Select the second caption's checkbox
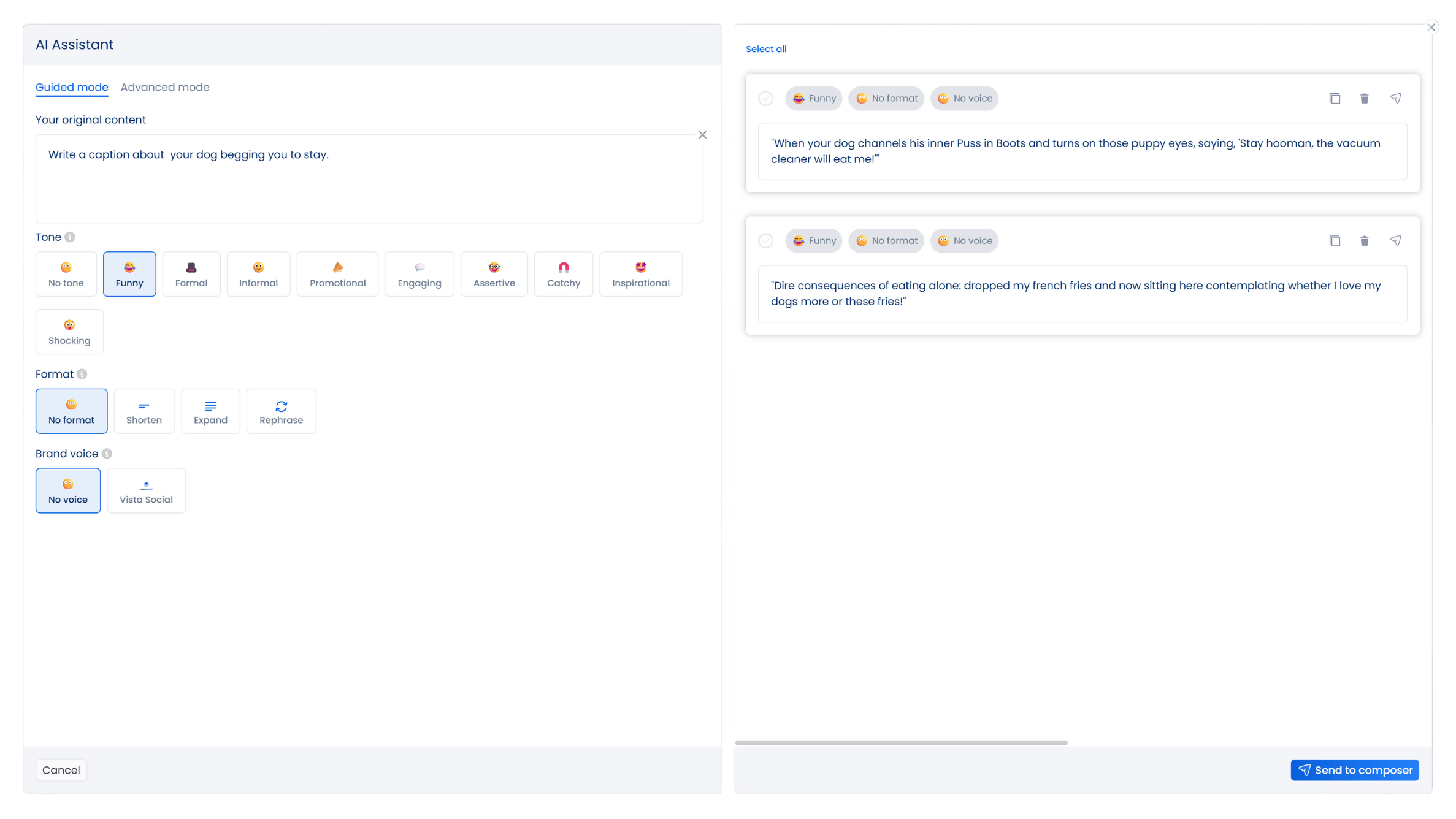 (x=765, y=241)
